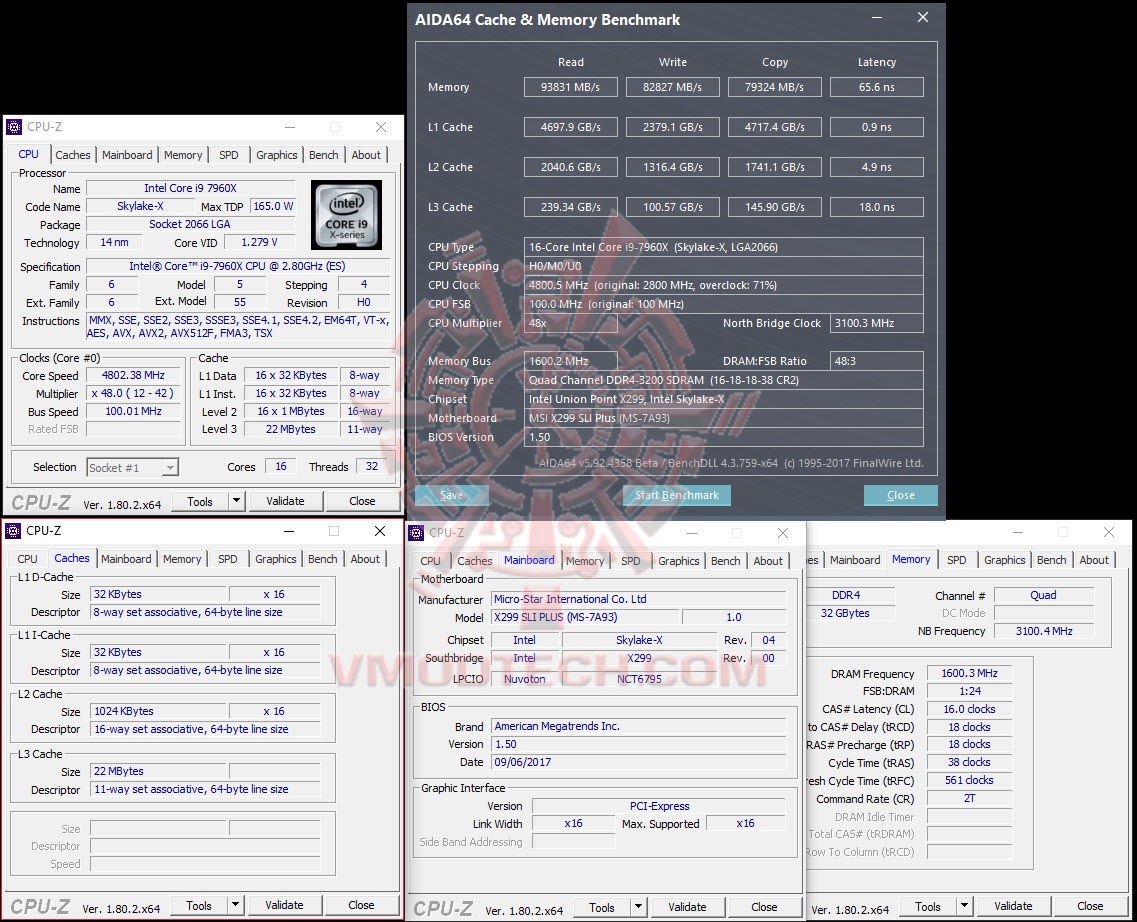Switch to the About tab in the Memory window
Viewport: 1137px width, 922px height.
pos(1093,560)
